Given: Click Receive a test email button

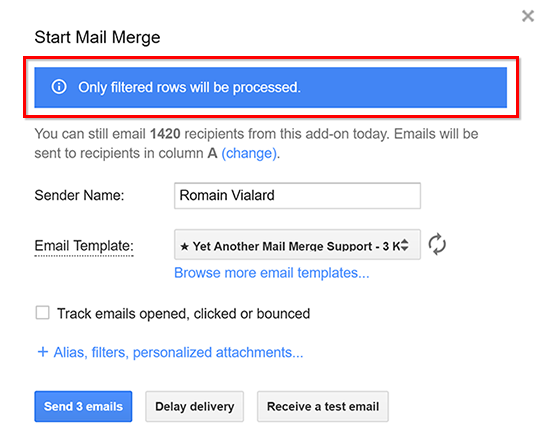Looking at the screenshot, I should coord(323,406).
